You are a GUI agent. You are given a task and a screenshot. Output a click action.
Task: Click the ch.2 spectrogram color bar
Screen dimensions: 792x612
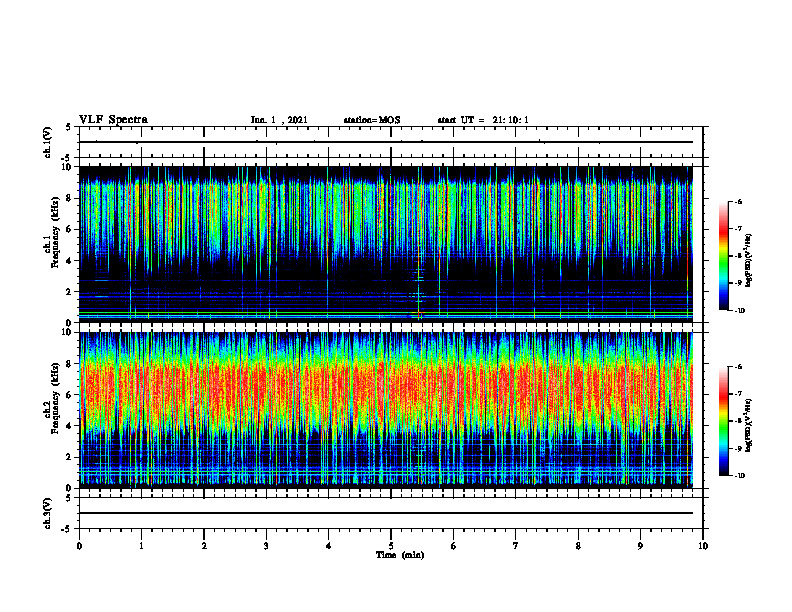click(x=723, y=421)
